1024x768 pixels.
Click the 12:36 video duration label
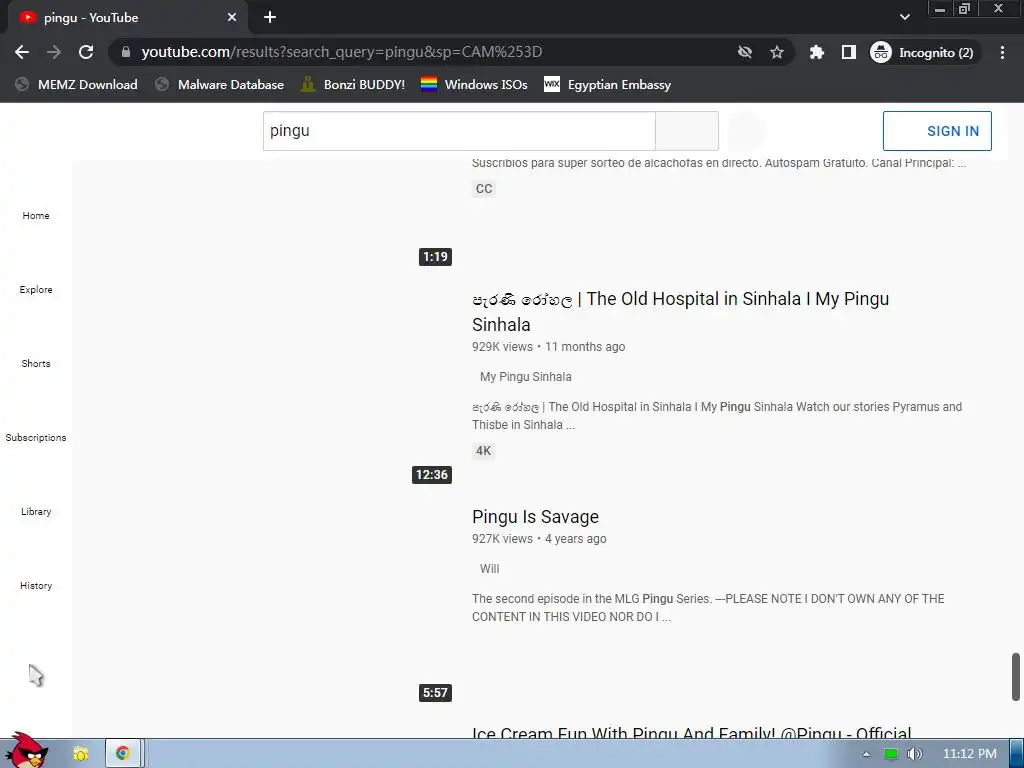coord(432,475)
